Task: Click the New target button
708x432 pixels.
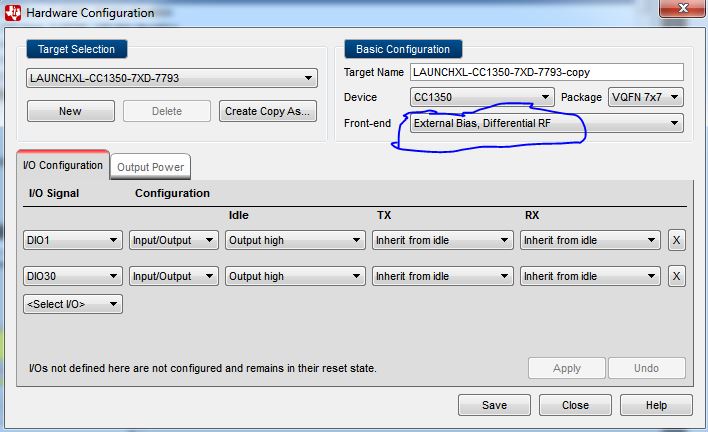Action: click(71, 111)
